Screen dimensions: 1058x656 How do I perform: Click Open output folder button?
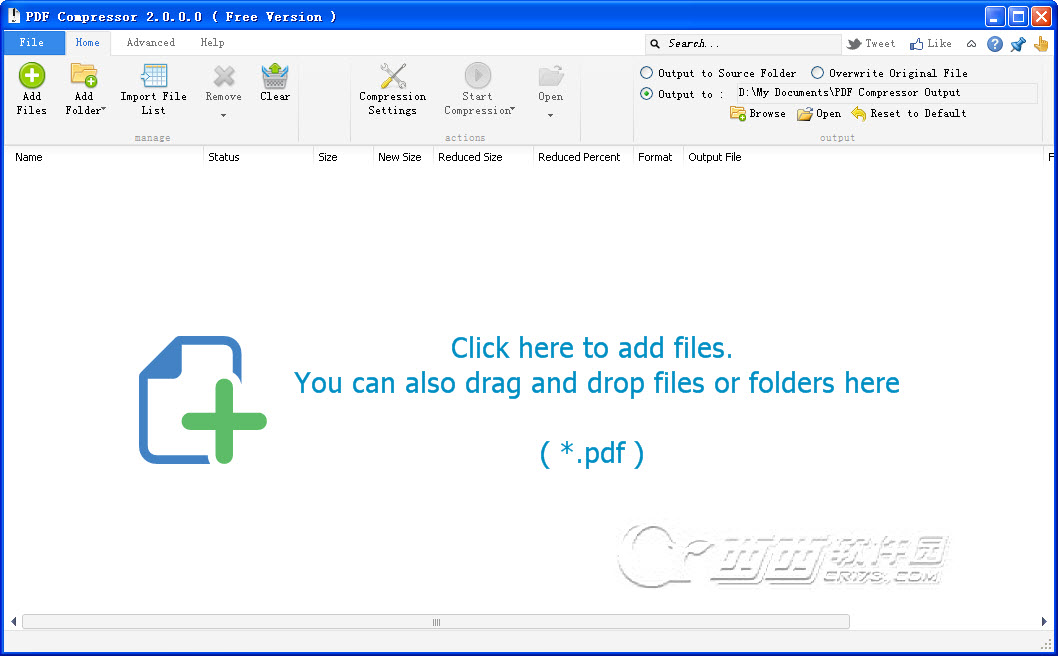coord(819,113)
